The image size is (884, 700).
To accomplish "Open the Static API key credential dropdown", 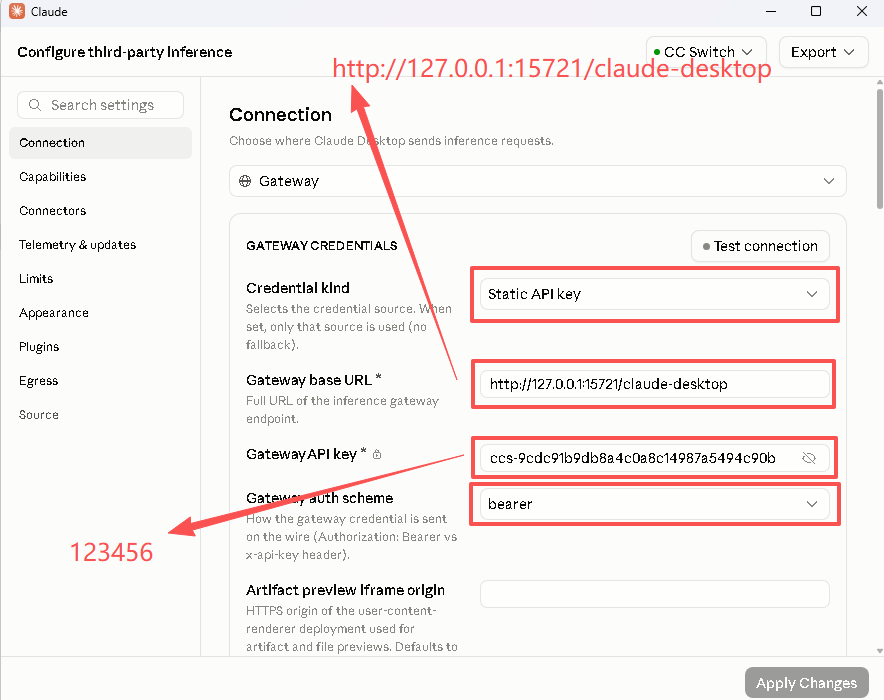I will 654,294.
